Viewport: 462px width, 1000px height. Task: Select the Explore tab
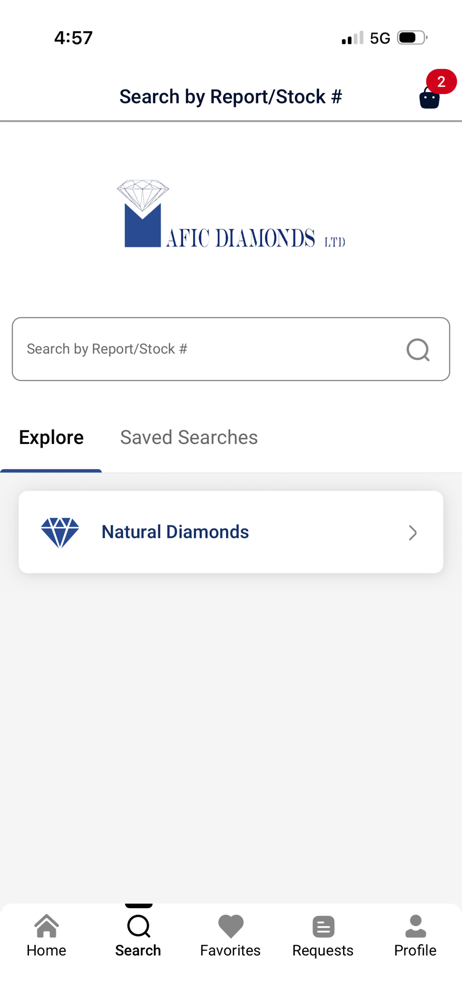point(51,438)
